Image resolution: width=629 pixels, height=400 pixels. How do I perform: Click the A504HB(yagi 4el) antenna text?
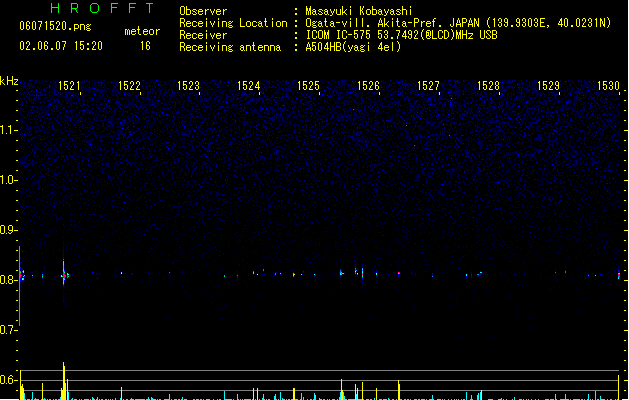pyautogui.click(x=353, y=47)
